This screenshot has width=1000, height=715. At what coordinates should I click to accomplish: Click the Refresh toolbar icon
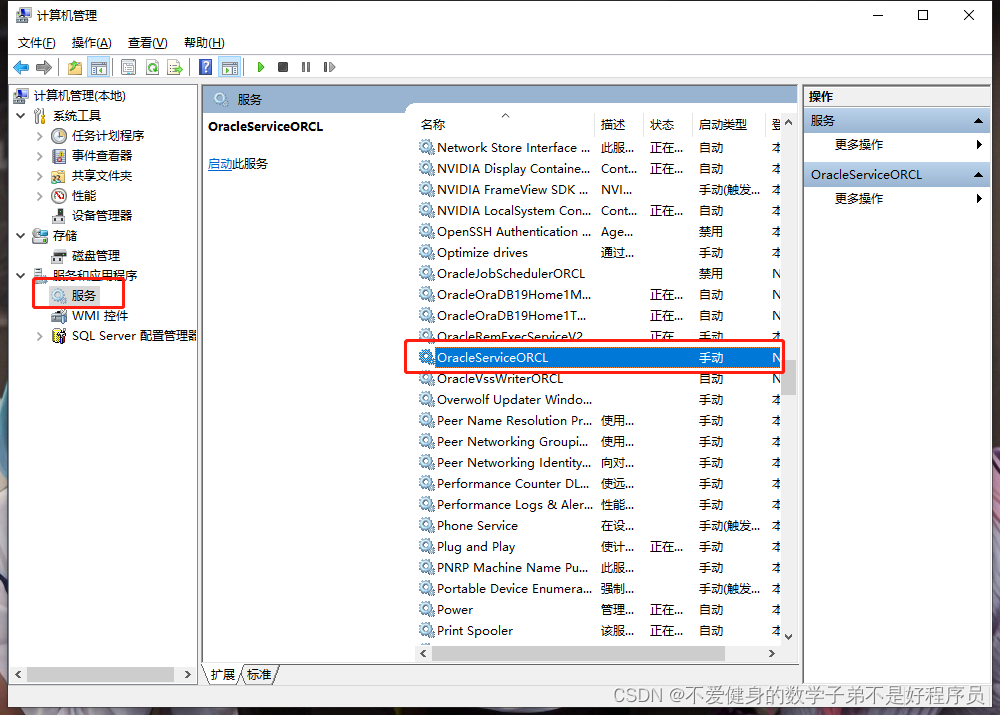click(x=152, y=67)
